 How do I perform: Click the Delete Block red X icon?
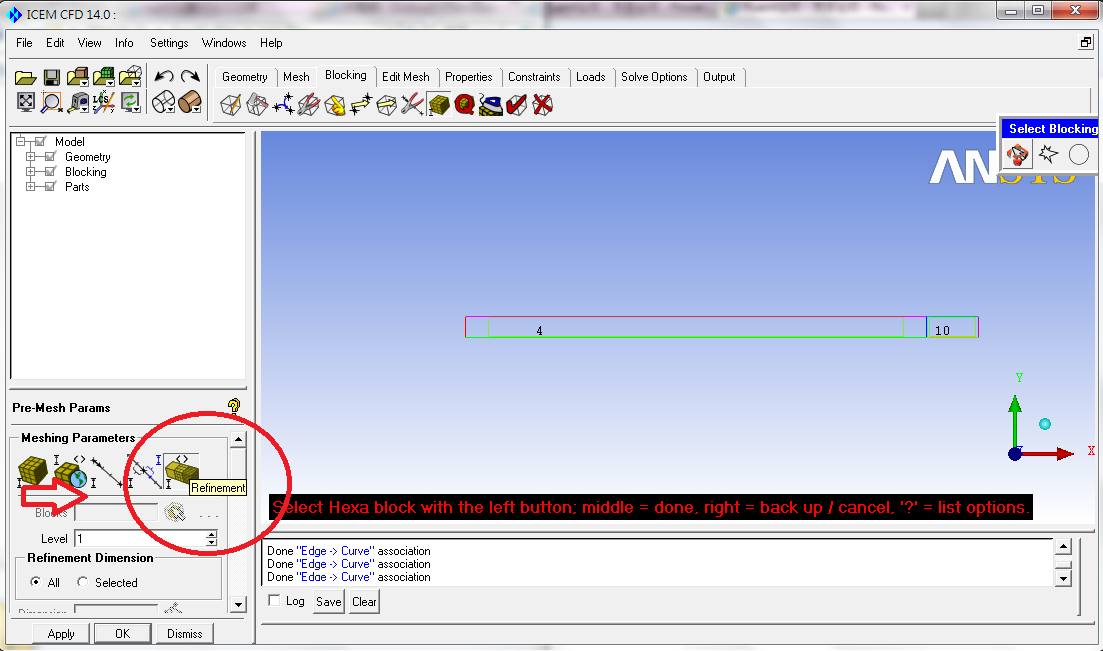coord(543,104)
